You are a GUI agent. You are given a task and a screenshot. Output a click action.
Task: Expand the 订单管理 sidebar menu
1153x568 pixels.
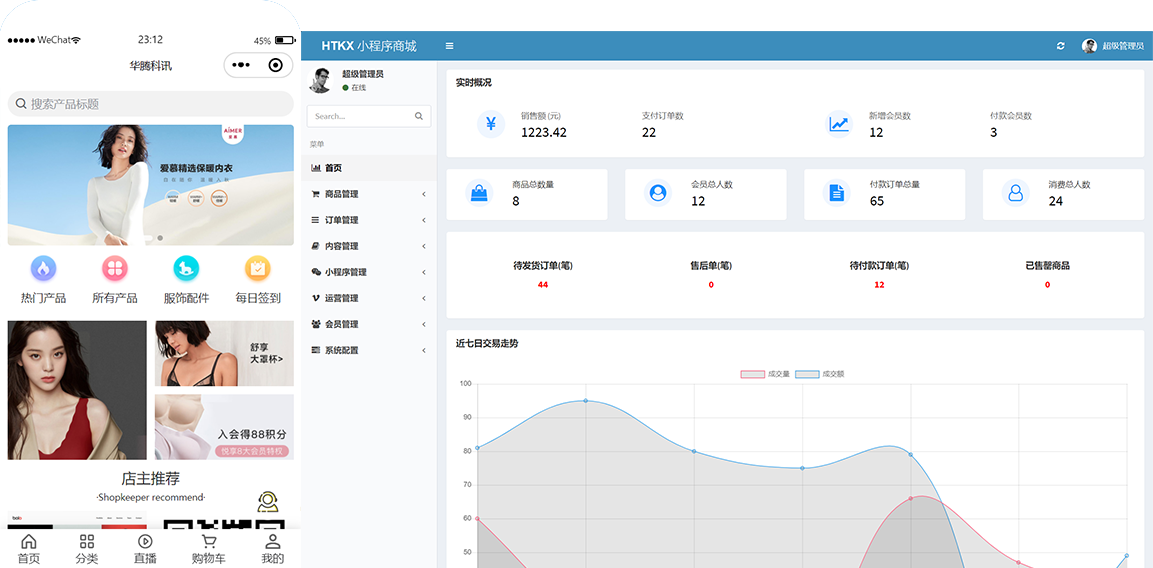coord(368,220)
